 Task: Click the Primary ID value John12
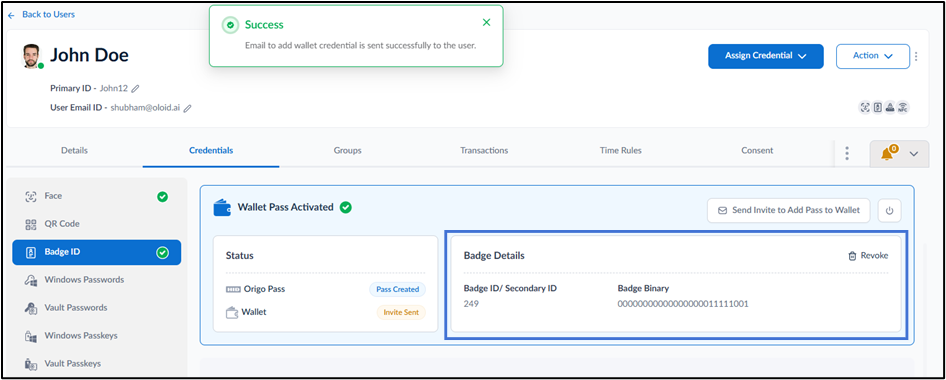pyautogui.click(x=113, y=89)
